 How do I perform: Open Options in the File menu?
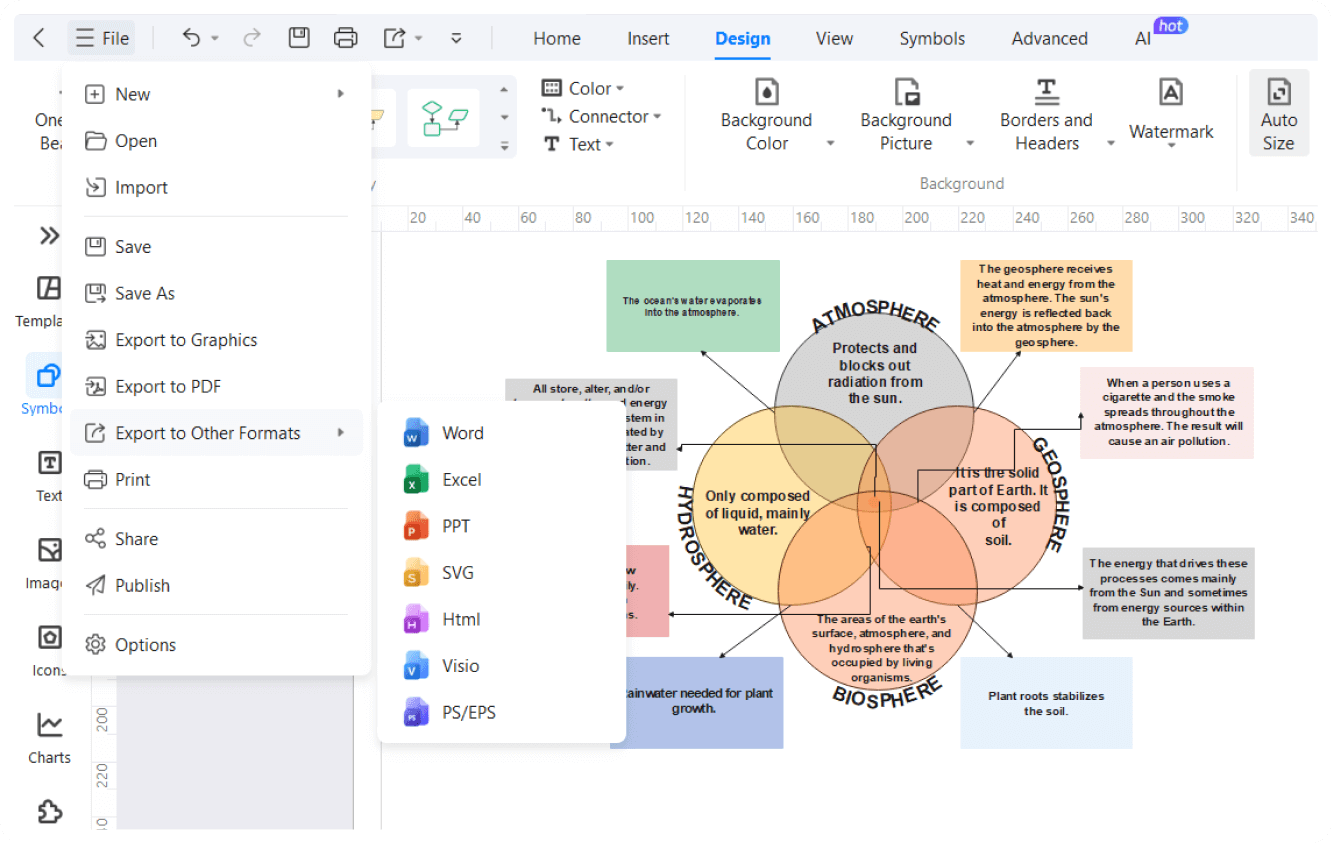216,645
